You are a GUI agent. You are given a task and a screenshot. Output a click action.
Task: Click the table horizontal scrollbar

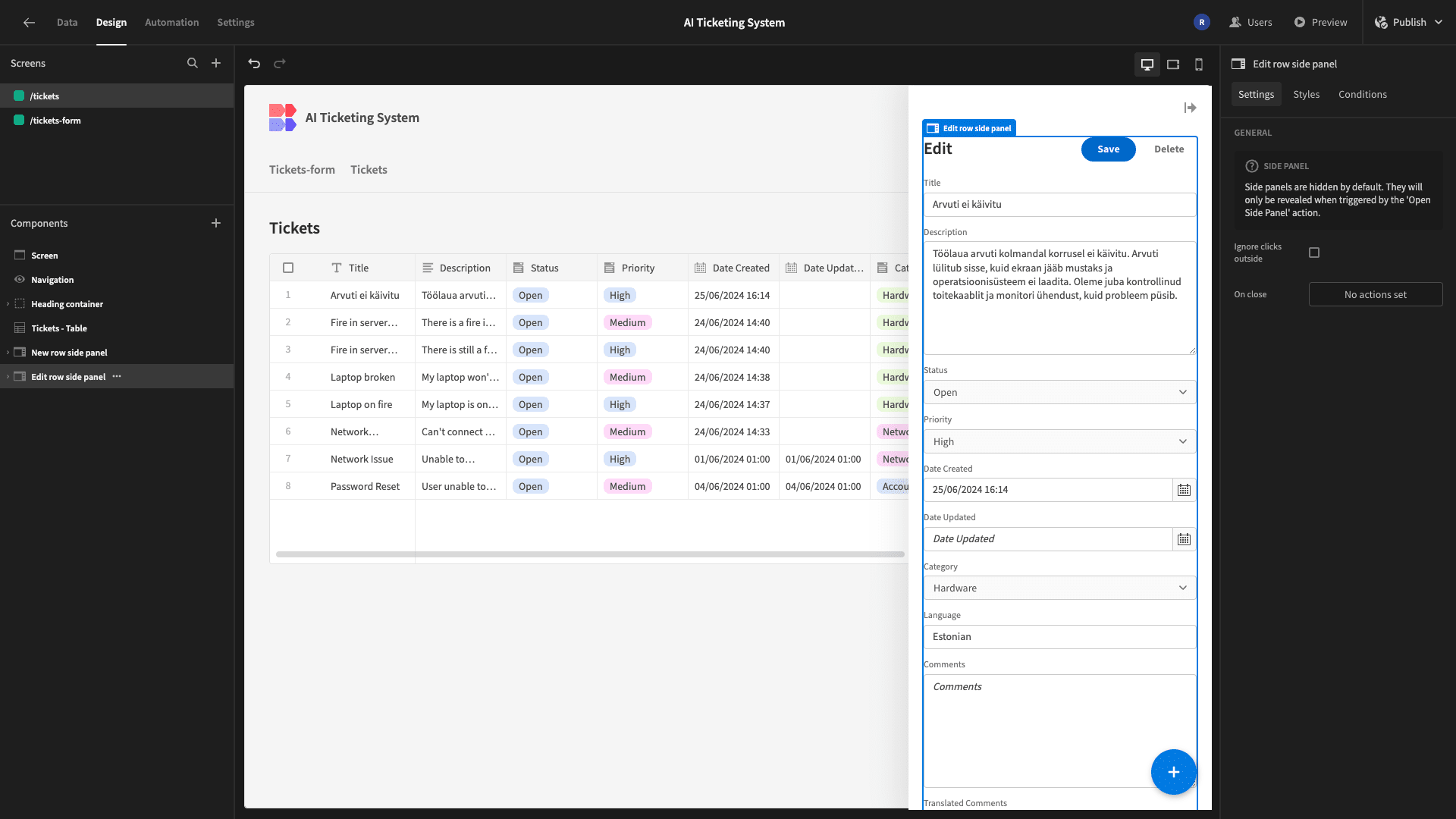[x=590, y=554]
